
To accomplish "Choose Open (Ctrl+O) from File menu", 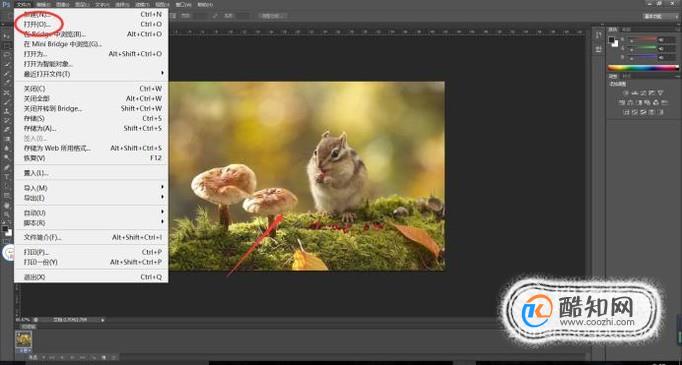I will (x=91, y=24).
